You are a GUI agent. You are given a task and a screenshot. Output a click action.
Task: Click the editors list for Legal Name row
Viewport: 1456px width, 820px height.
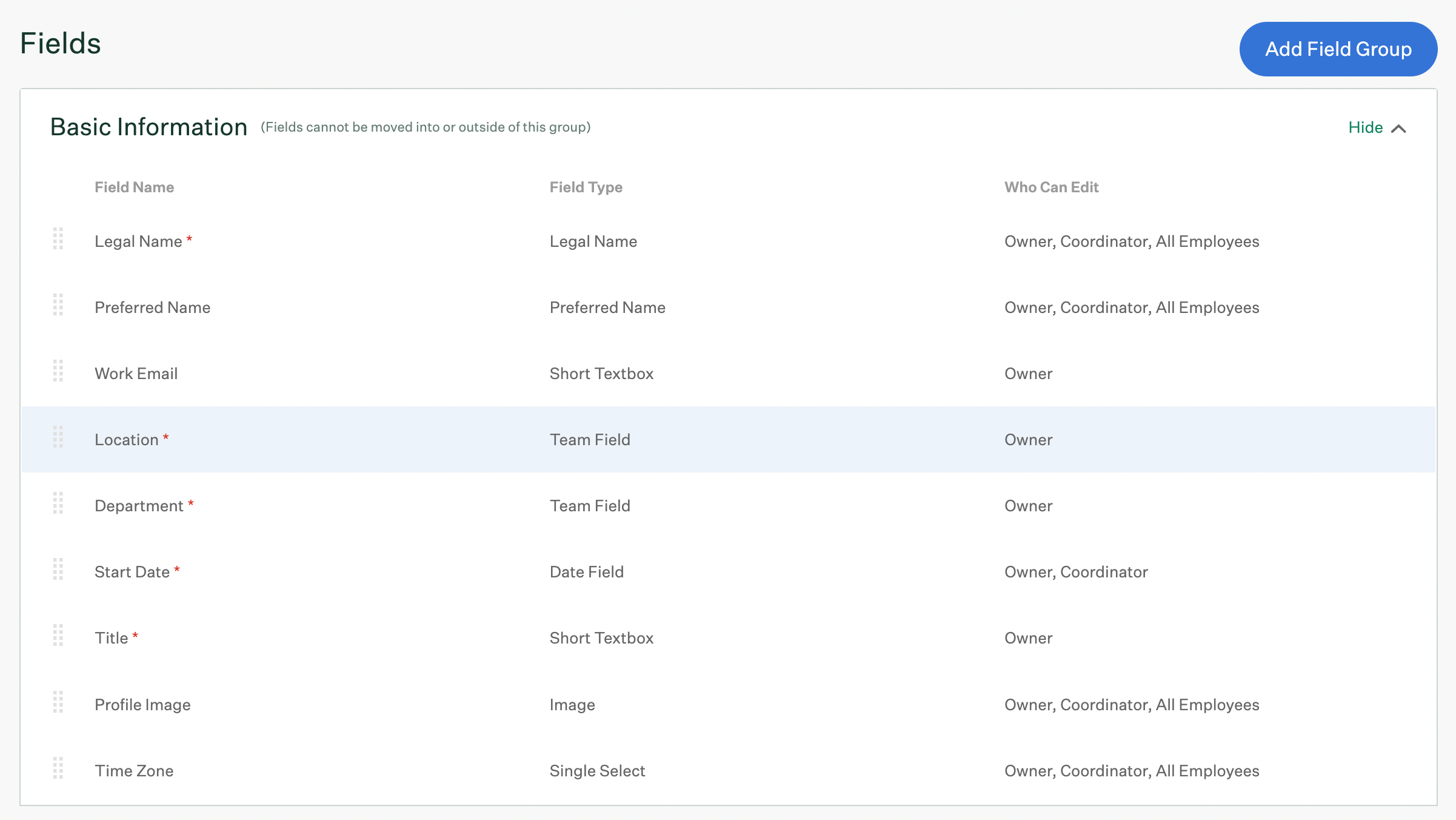coord(1132,241)
